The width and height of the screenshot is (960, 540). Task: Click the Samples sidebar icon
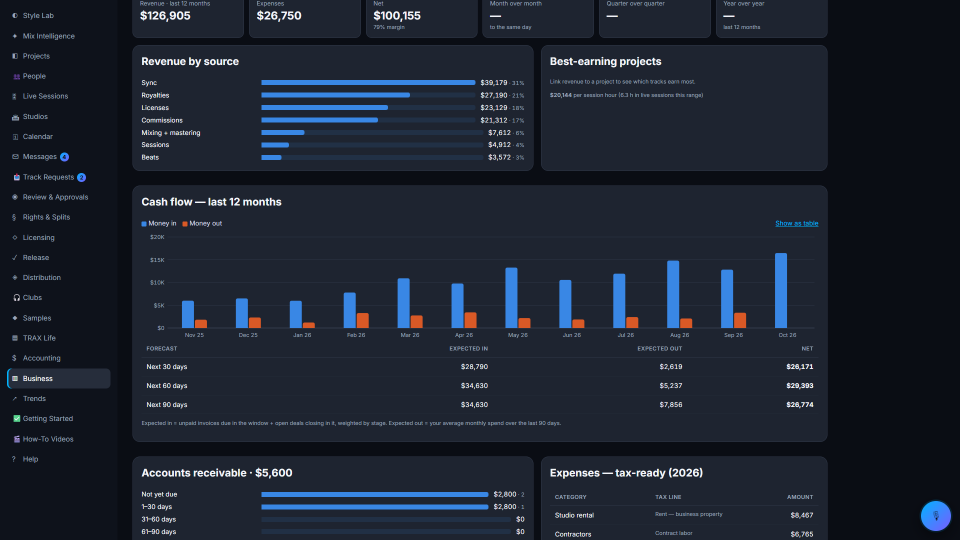click(x=15, y=318)
